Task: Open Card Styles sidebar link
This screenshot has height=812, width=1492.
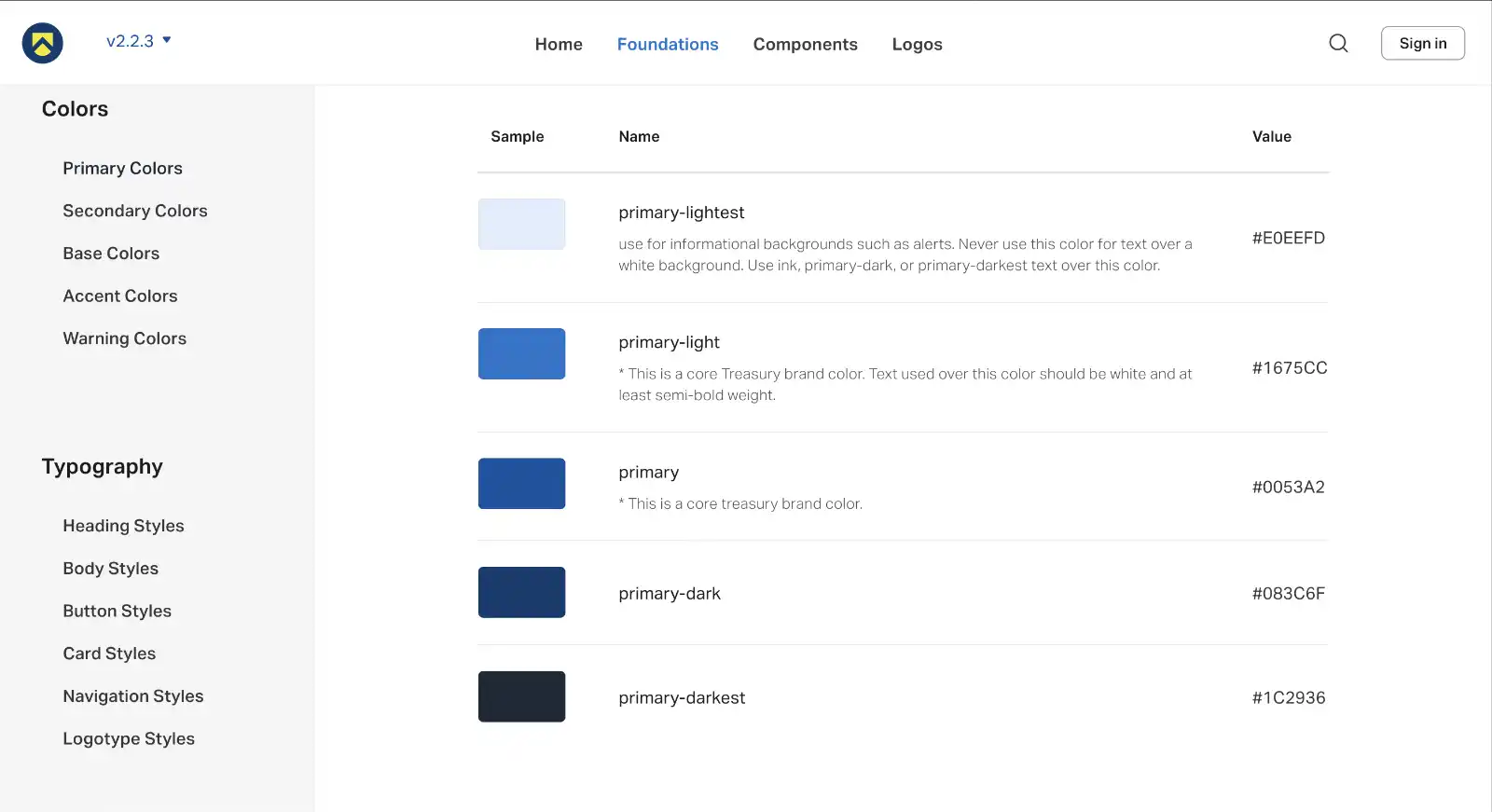Action: (x=109, y=654)
